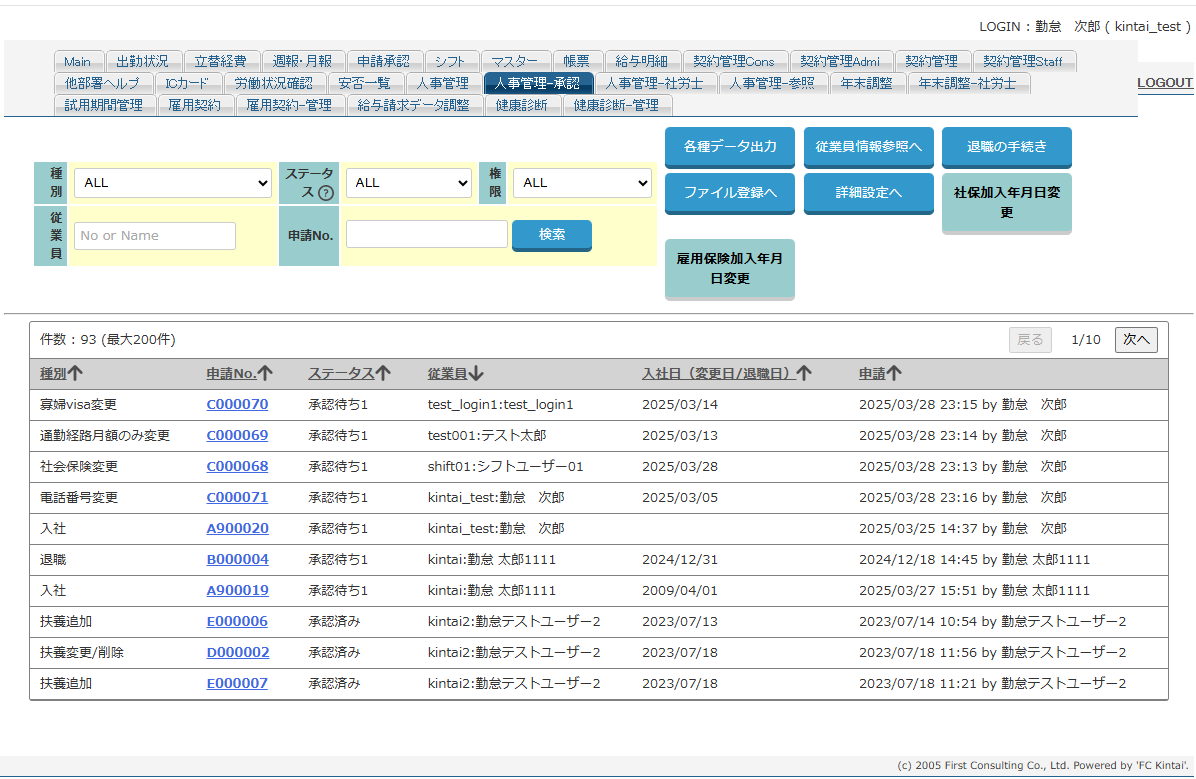Open the 権限 dropdown filter
Screen dimensions: 1196x779
(x=582, y=183)
